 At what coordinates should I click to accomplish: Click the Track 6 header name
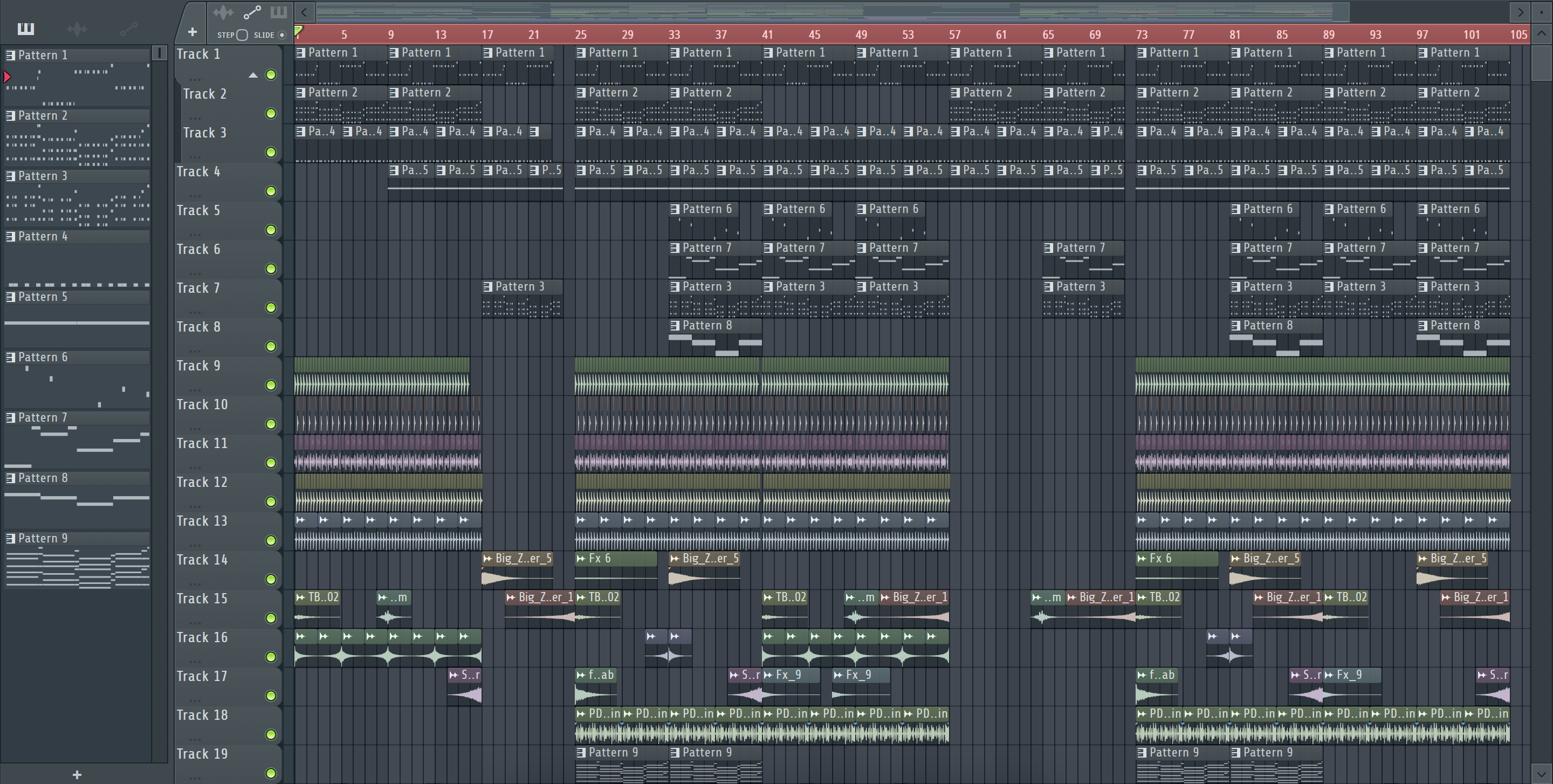[198, 250]
